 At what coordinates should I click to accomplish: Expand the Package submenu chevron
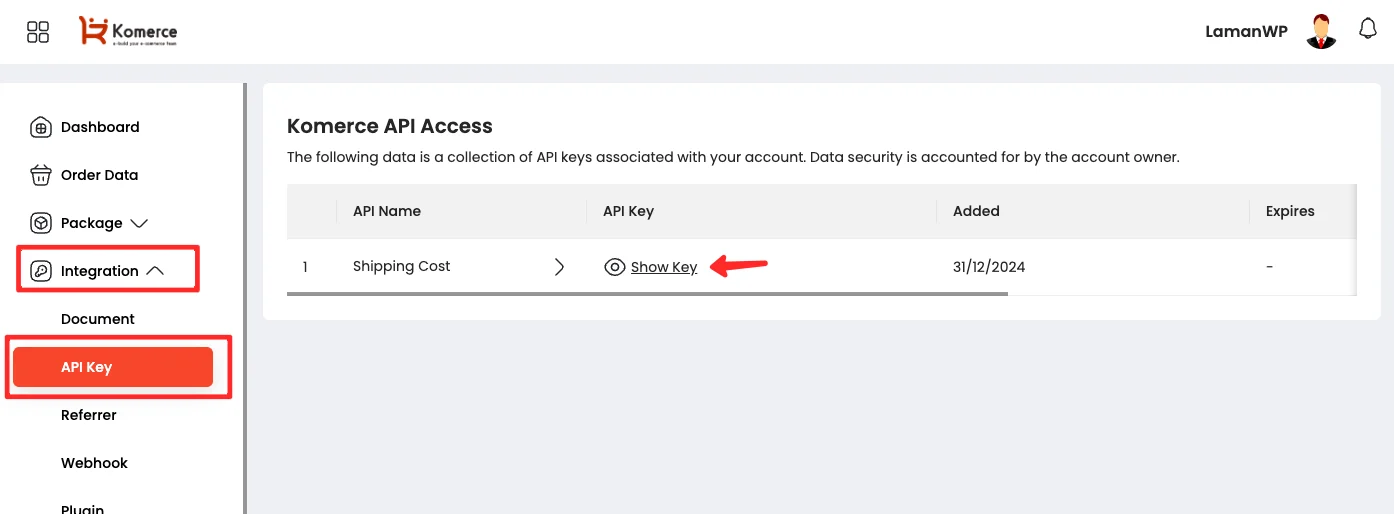pos(139,223)
